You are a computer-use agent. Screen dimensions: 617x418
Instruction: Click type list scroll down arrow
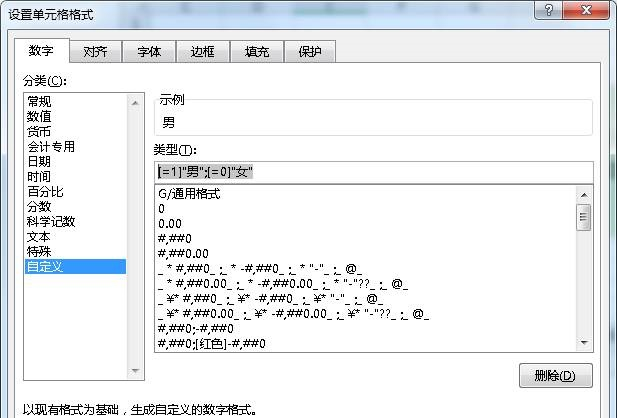[584, 343]
